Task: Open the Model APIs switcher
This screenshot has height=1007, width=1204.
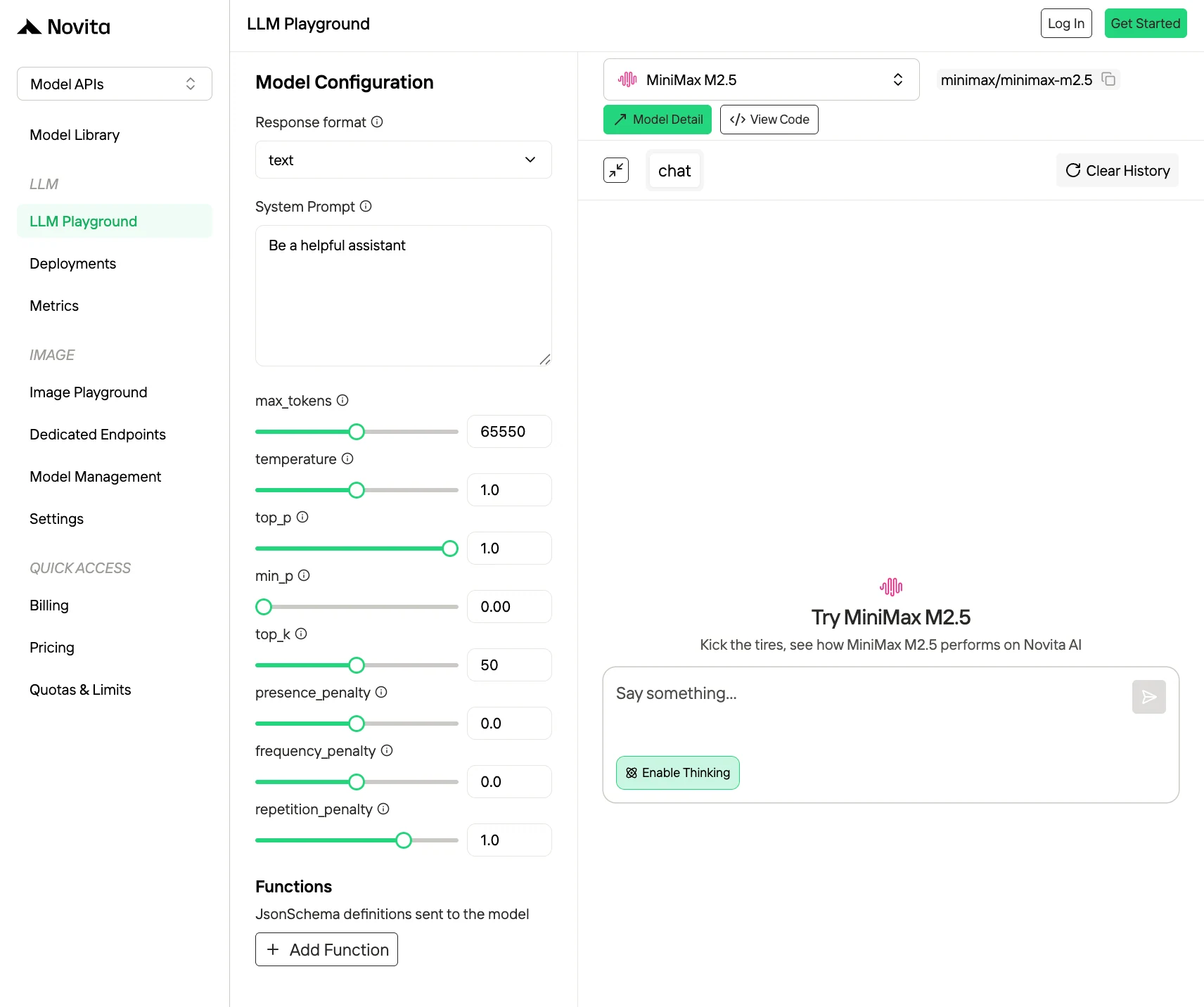Action: tap(115, 84)
